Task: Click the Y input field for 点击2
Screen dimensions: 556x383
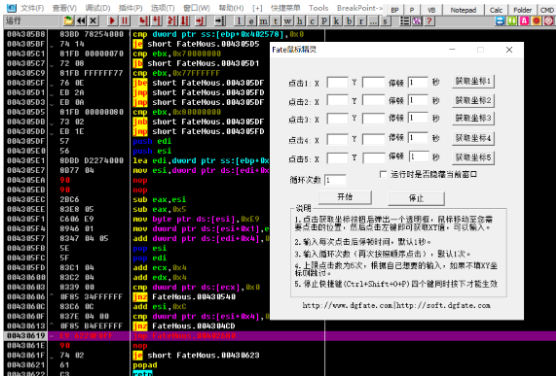Action: coord(373,100)
